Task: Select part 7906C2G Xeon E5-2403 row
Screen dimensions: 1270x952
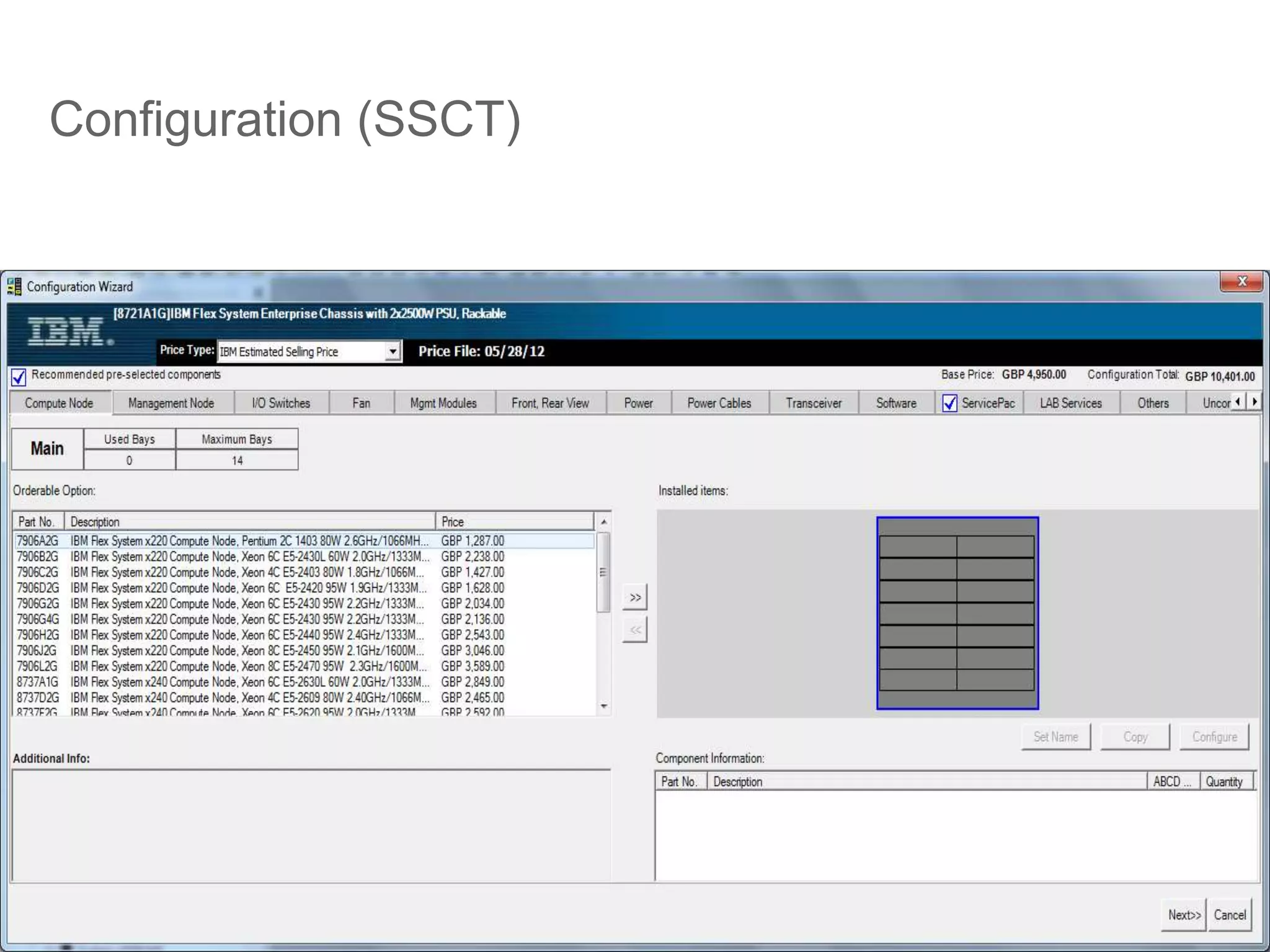Action: click(304, 572)
